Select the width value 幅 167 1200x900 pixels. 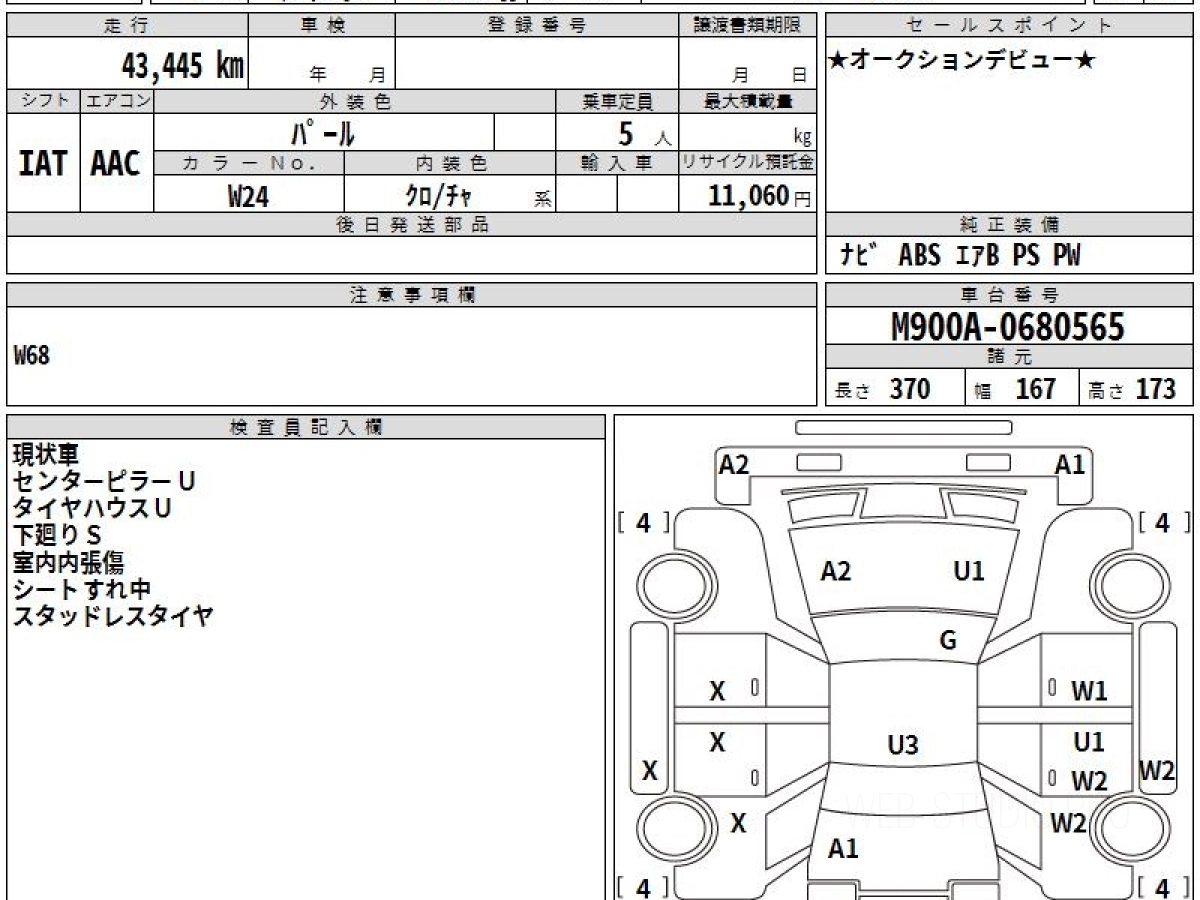coord(1015,388)
